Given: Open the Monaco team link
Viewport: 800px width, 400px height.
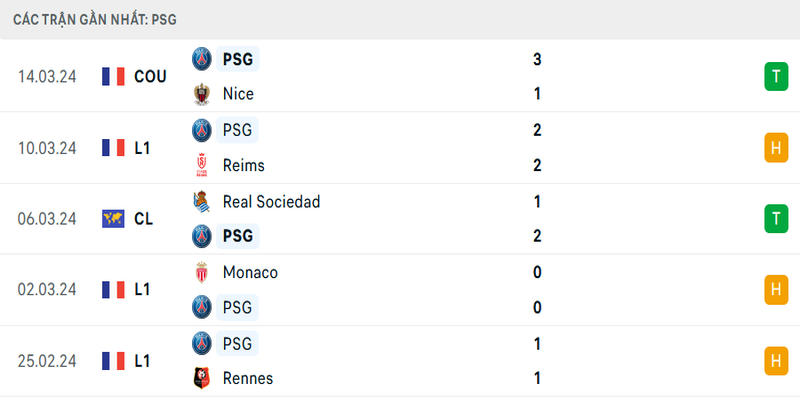Looking at the screenshot, I should point(251,272).
